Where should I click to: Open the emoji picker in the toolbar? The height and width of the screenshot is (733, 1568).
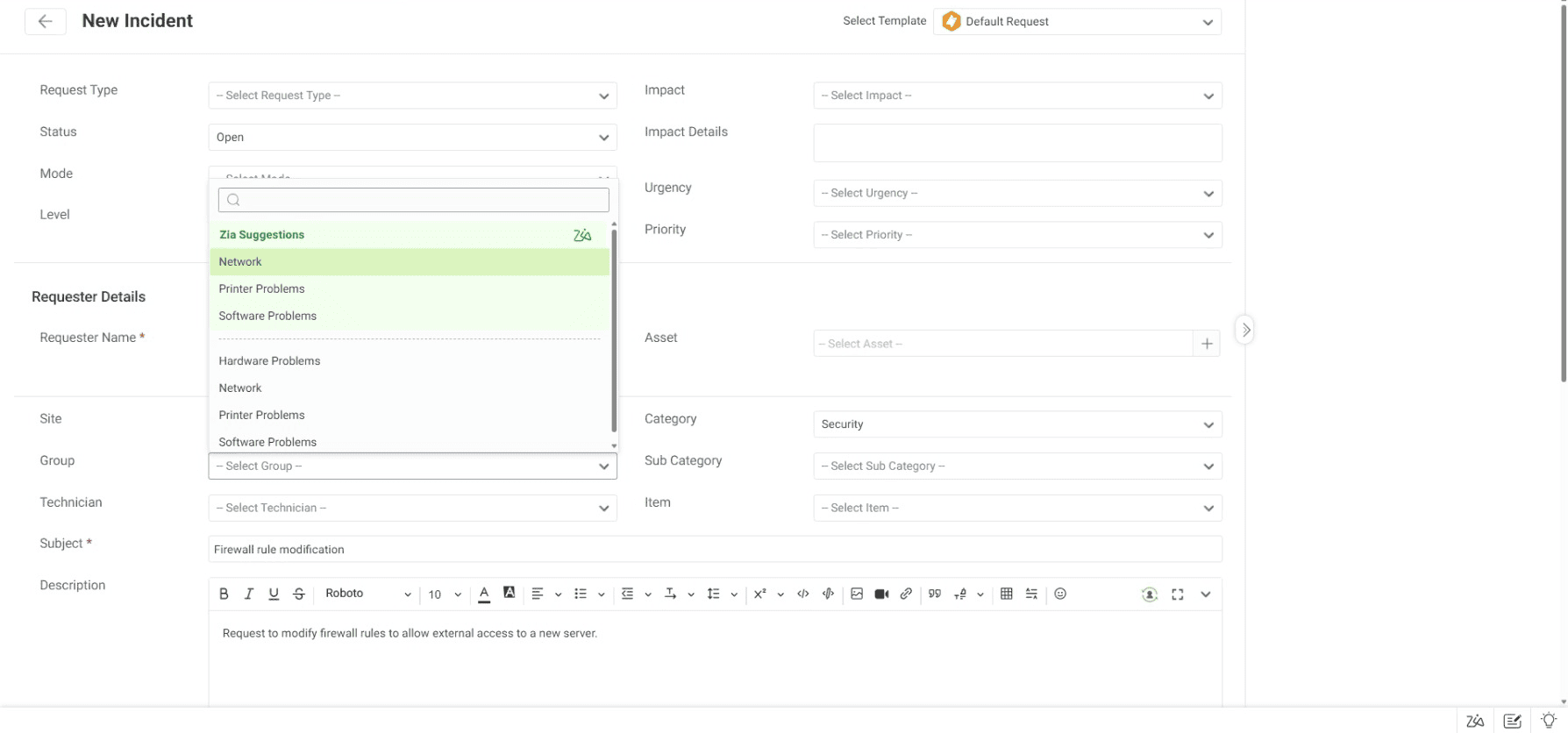[1060, 594]
